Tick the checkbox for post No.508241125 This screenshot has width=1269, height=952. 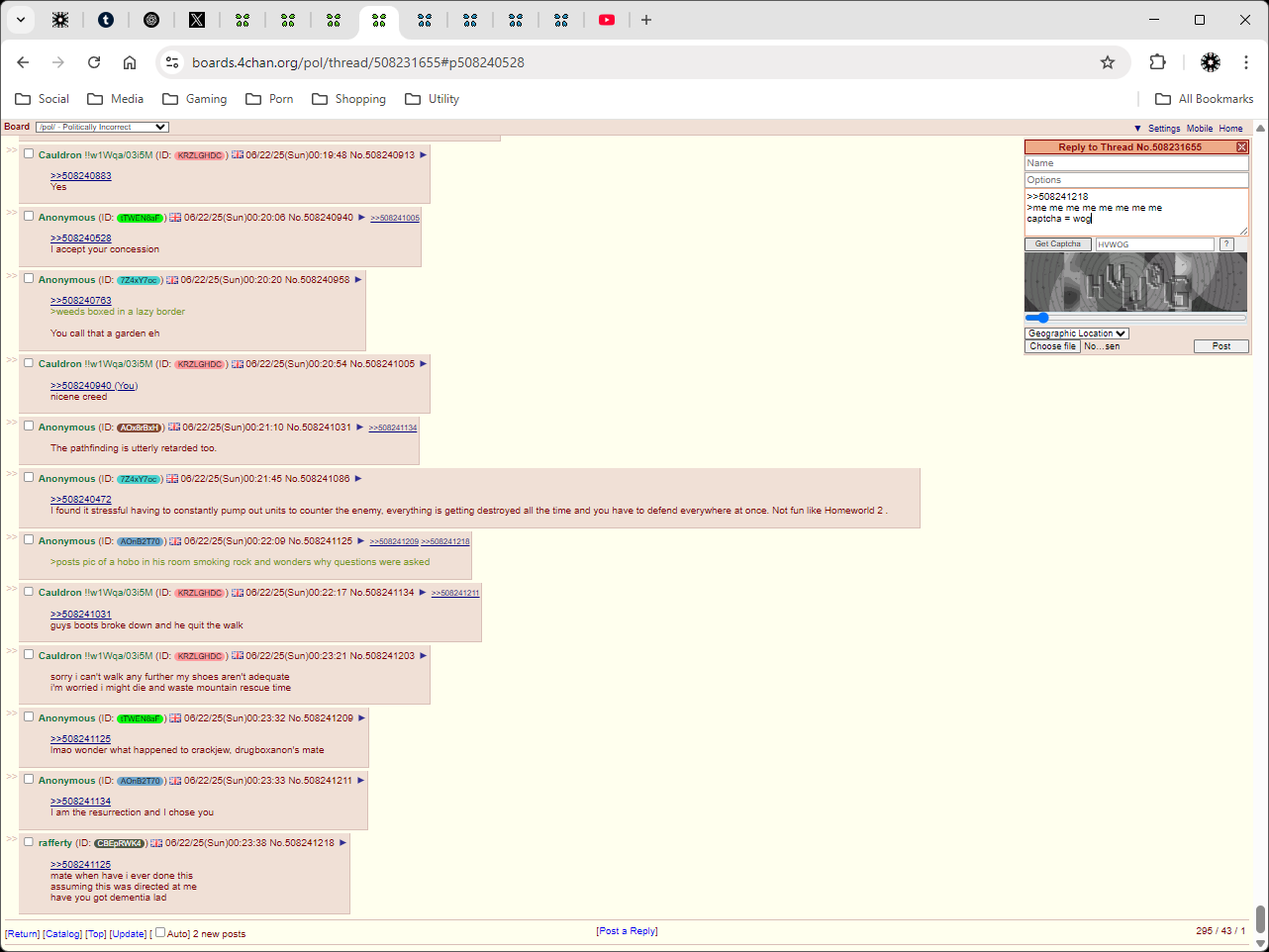(29, 539)
